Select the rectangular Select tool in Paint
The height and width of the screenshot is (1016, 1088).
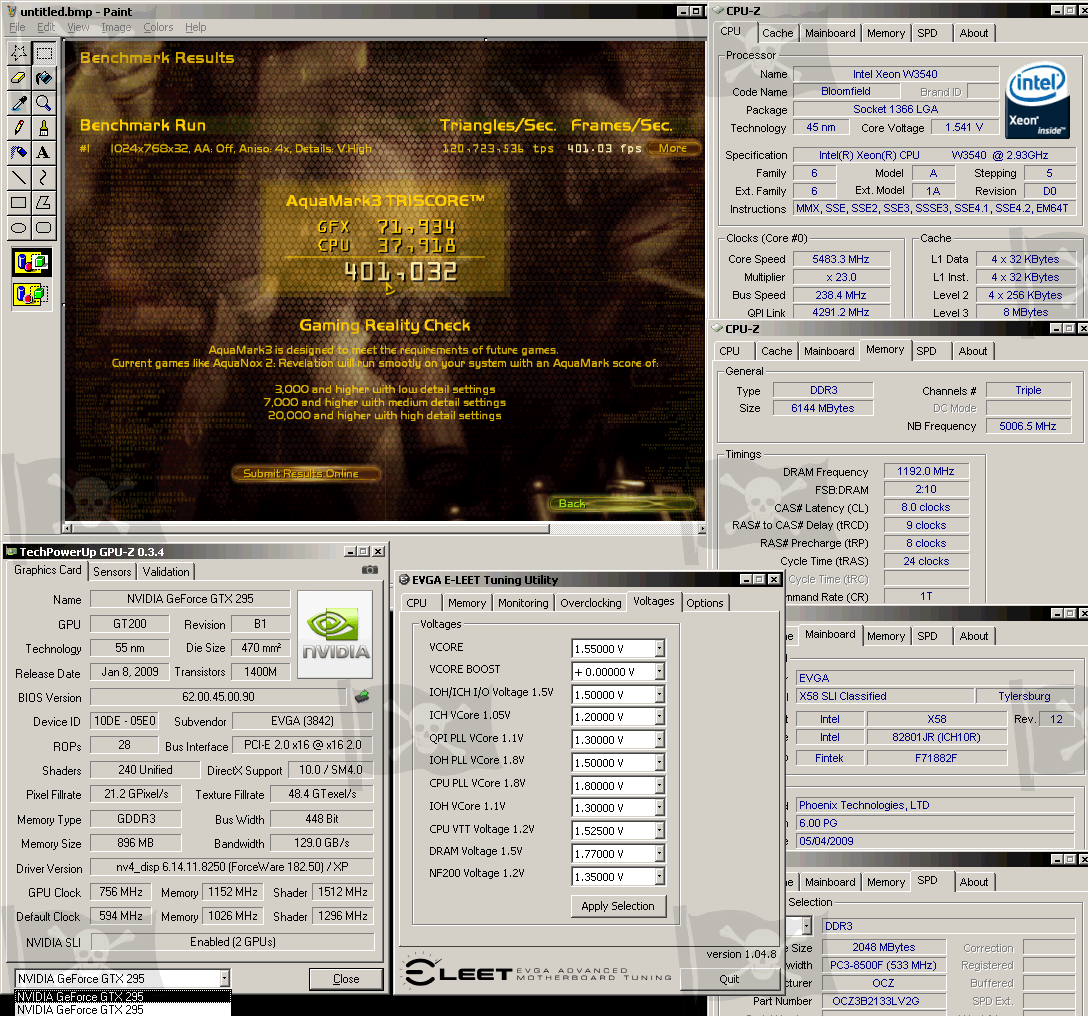click(x=44, y=53)
